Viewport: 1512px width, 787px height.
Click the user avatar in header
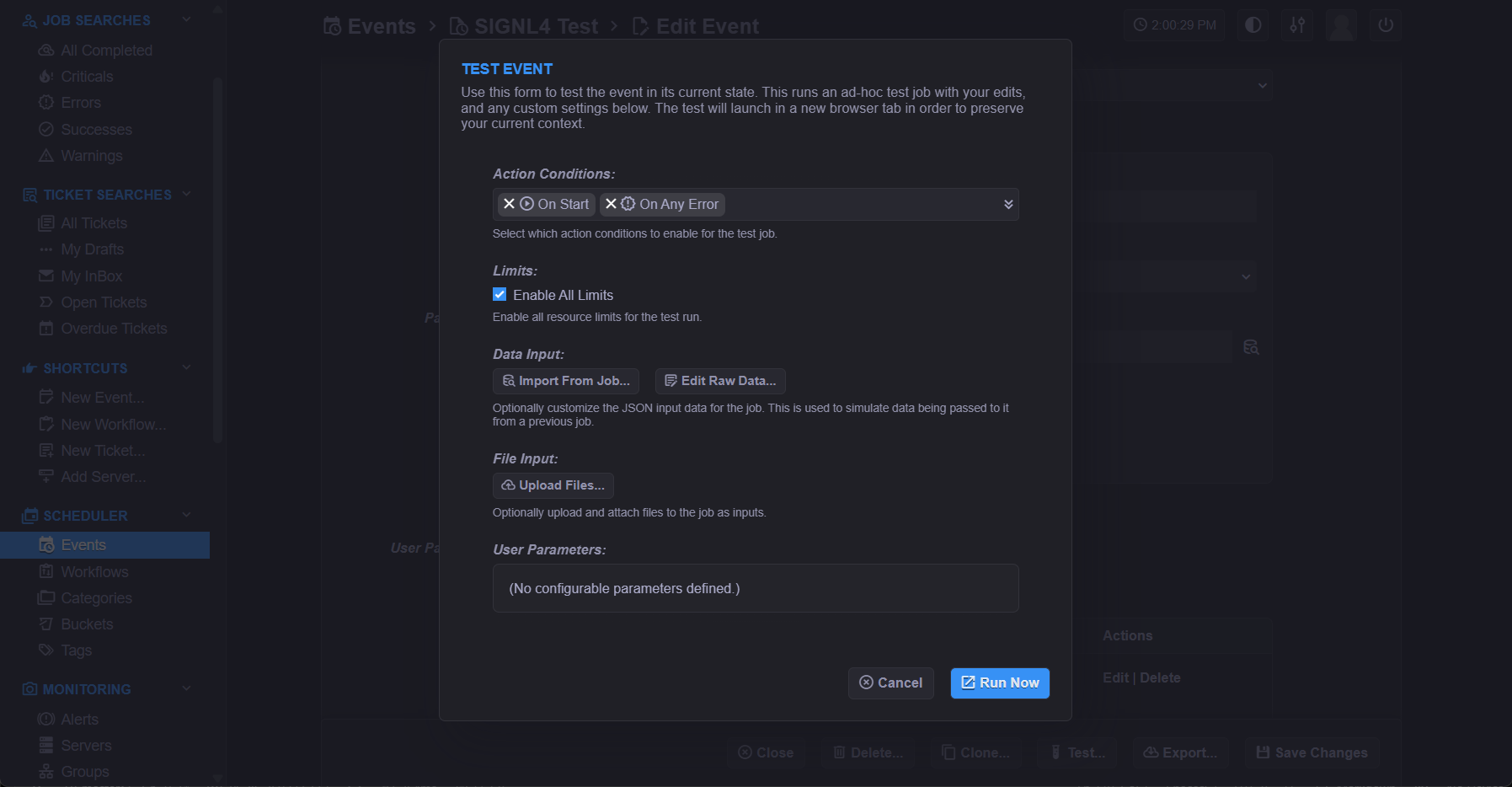(x=1341, y=25)
